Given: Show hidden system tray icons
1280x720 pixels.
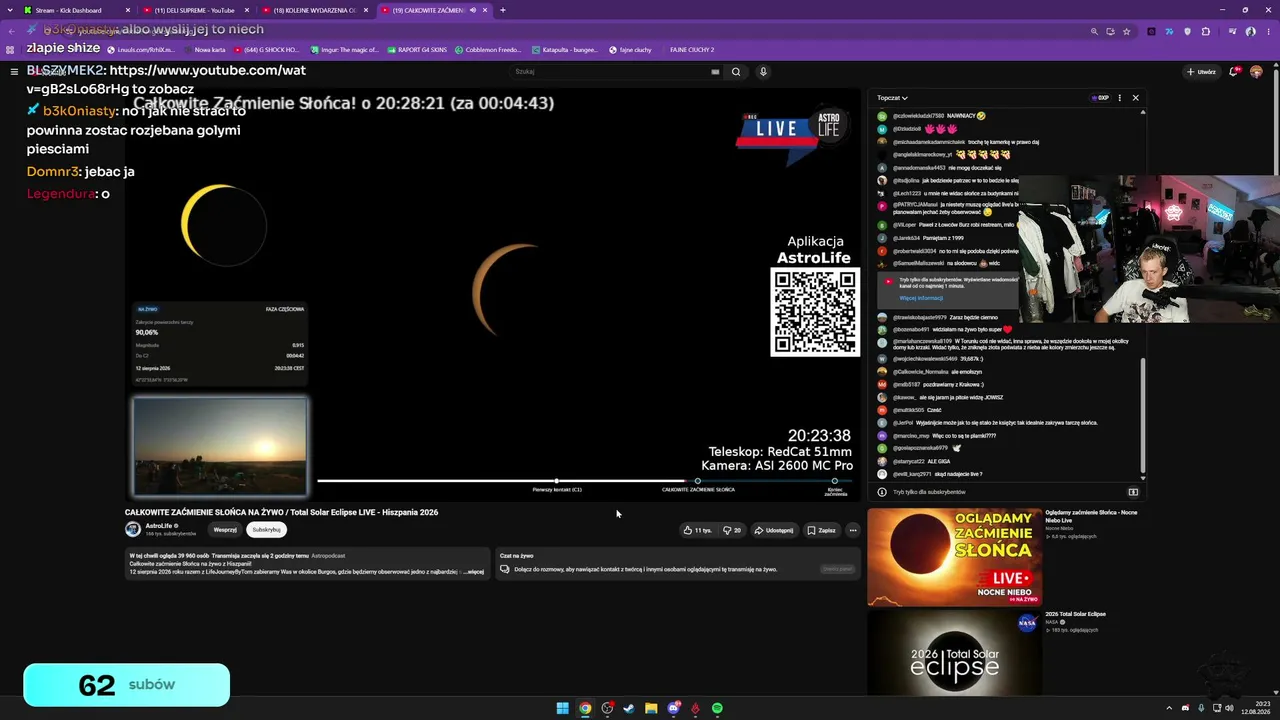Looking at the screenshot, I should tap(1167, 708).
